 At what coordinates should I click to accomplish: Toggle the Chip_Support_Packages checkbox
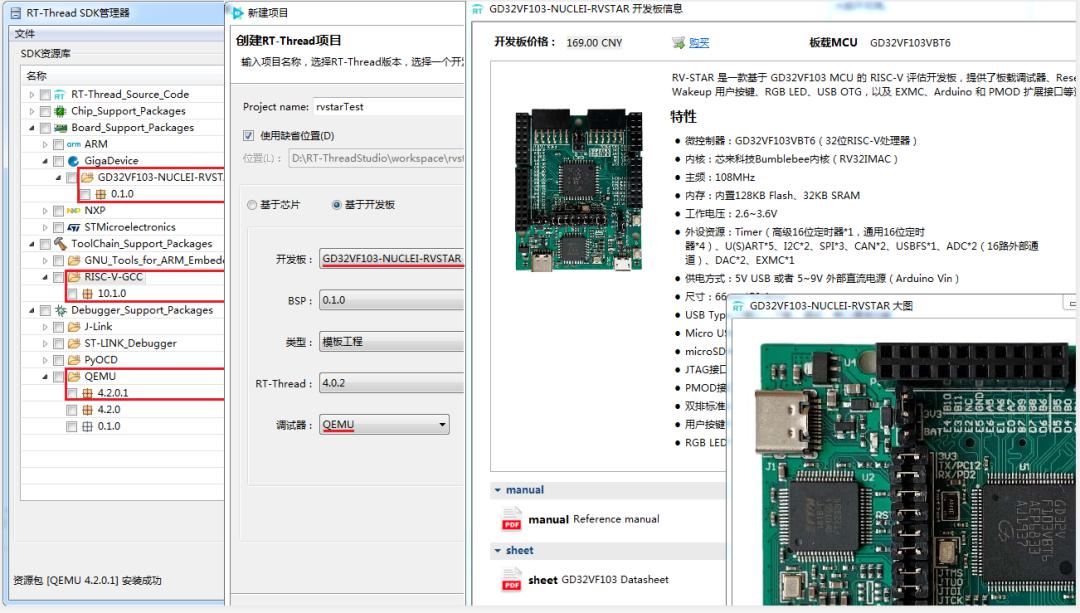click(x=45, y=111)
